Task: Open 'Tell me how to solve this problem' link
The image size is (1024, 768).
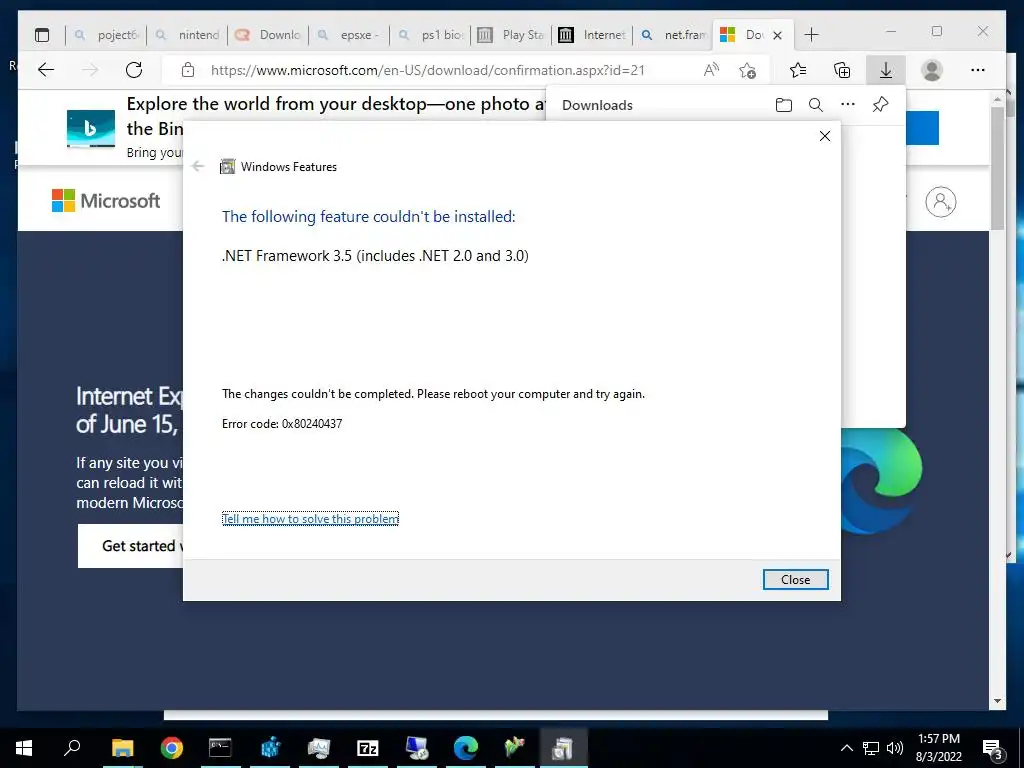Action: [310, 519]
